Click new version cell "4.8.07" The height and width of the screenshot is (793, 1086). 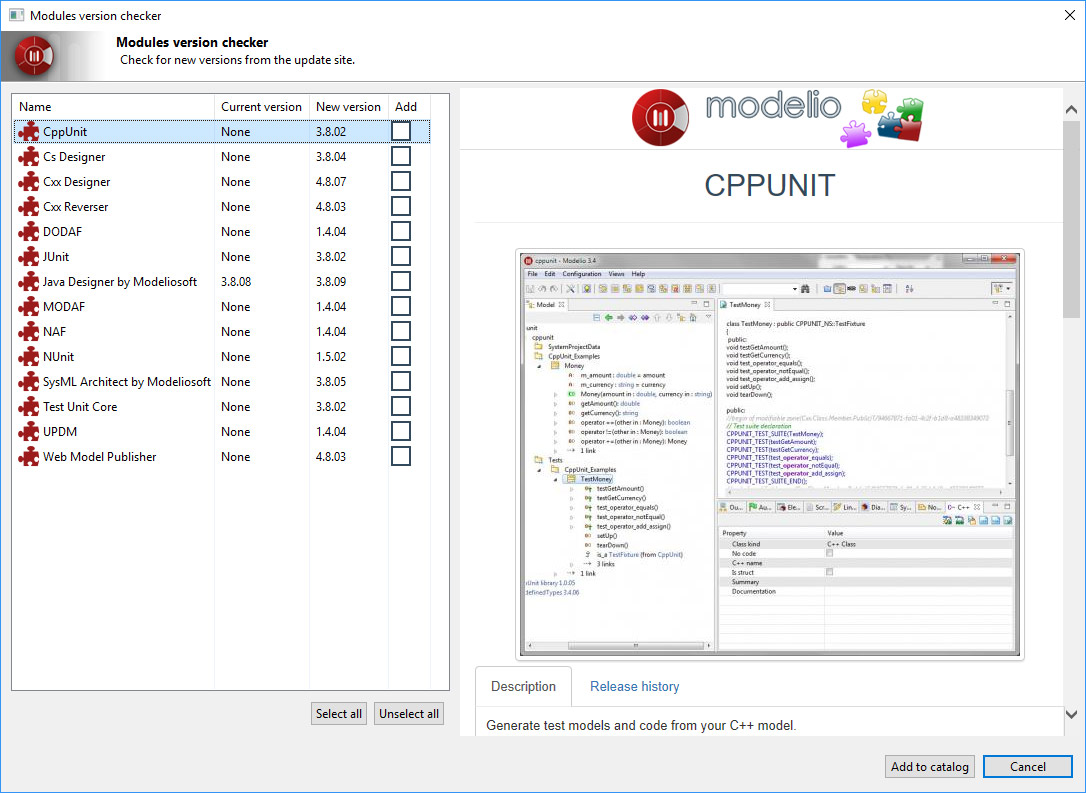[x=331, y=182]
